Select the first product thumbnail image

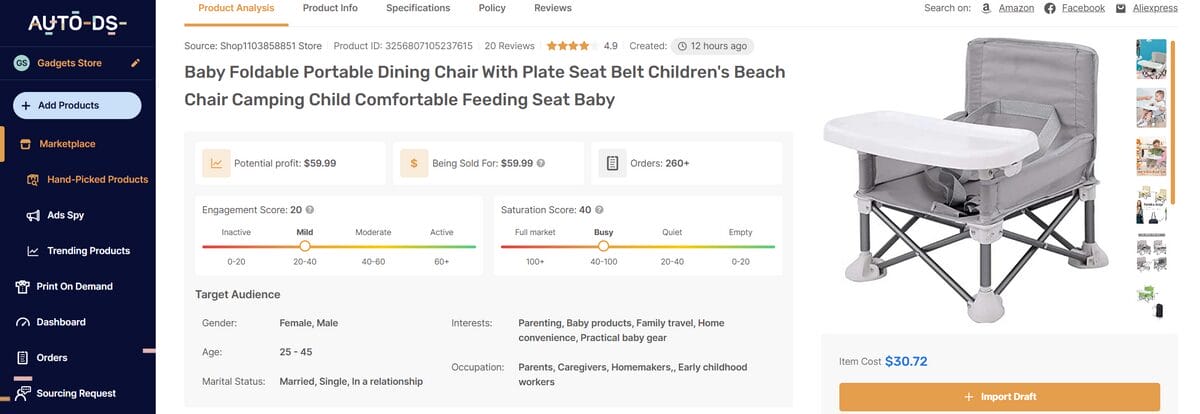(x=1151, y=59)
